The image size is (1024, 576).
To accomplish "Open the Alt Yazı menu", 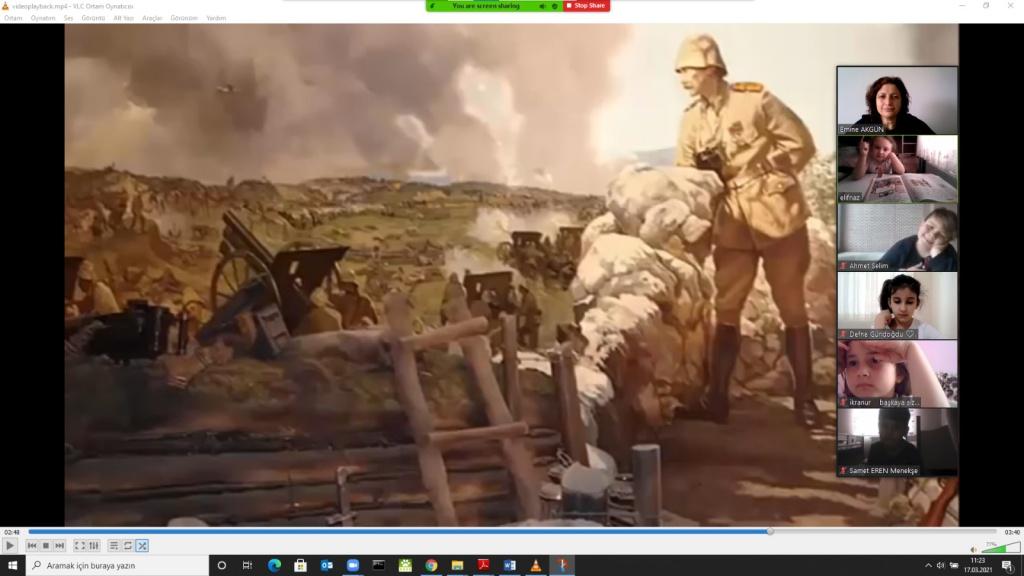I will 124,18.
